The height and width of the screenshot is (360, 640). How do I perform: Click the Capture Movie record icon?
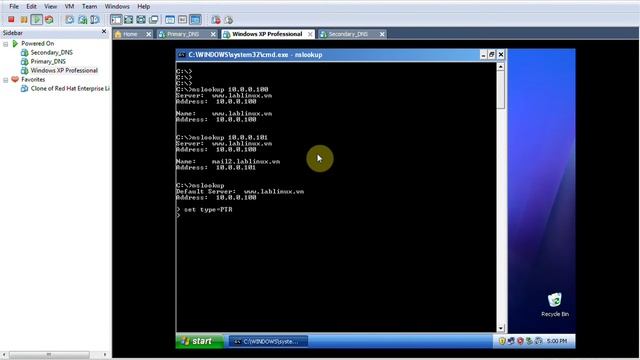tap(216, 19)
